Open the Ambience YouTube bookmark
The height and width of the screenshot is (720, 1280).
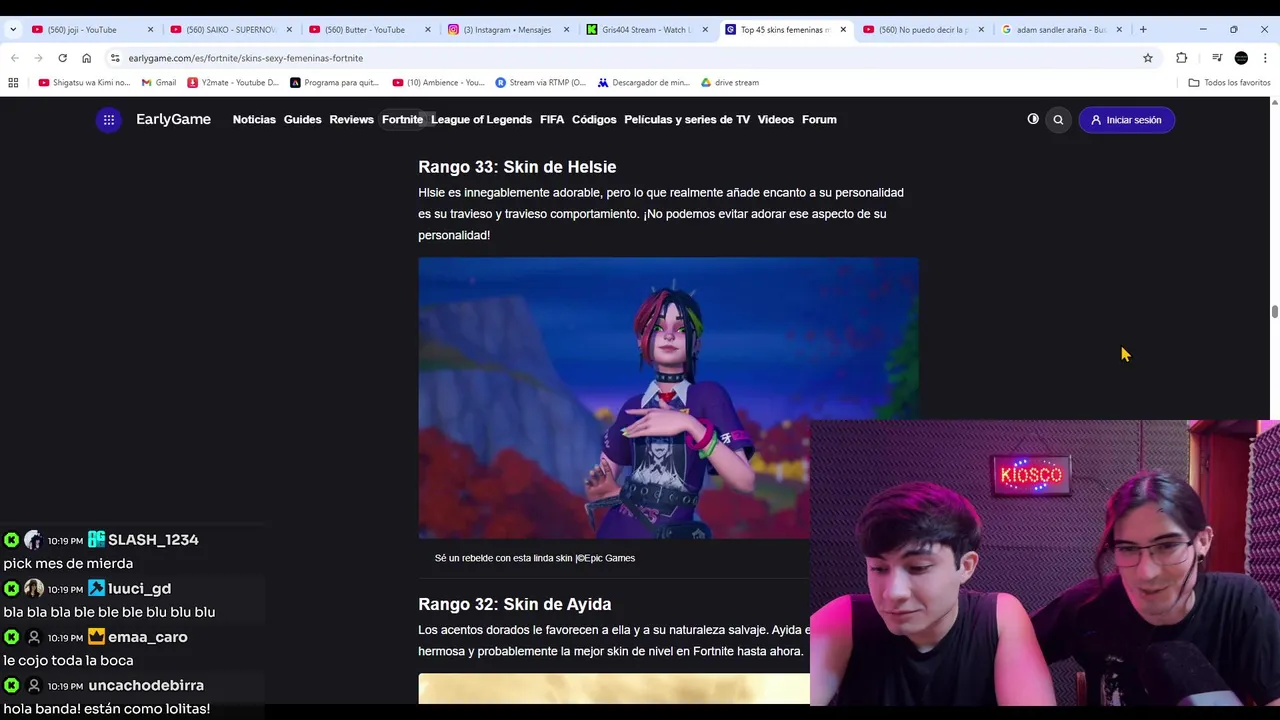click(x=438, y=83)
